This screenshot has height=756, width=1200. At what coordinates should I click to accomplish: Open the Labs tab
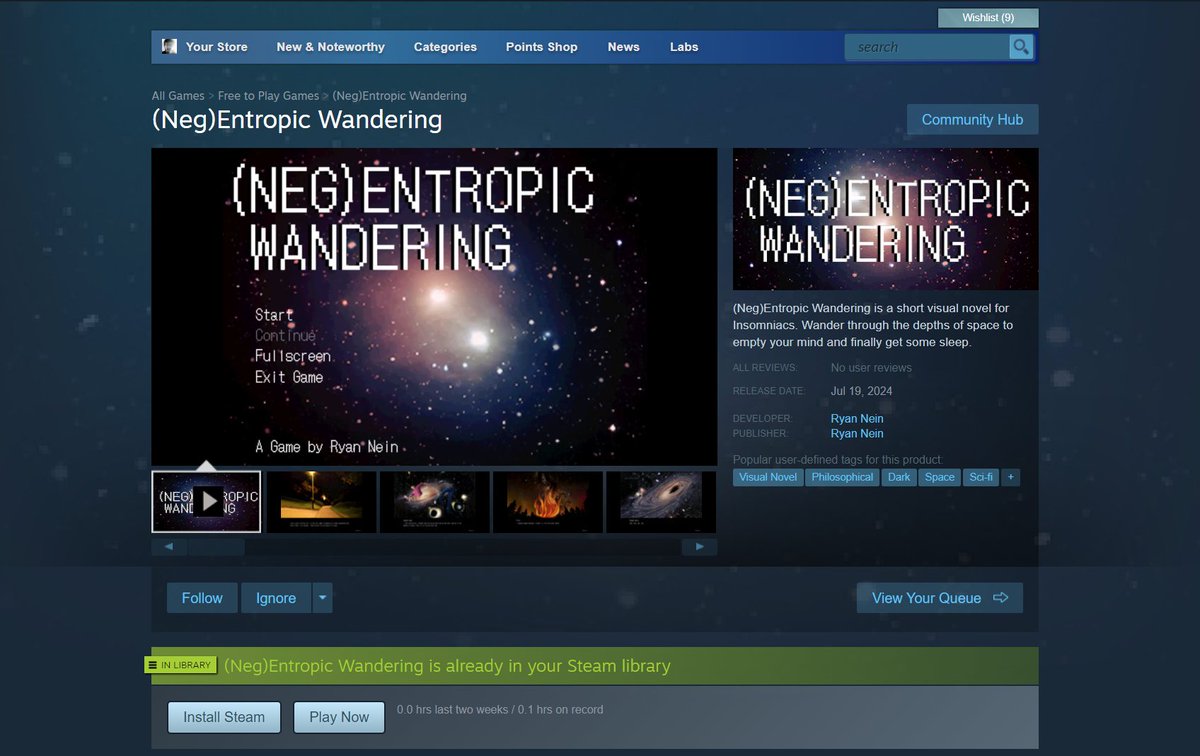point(684,47)
